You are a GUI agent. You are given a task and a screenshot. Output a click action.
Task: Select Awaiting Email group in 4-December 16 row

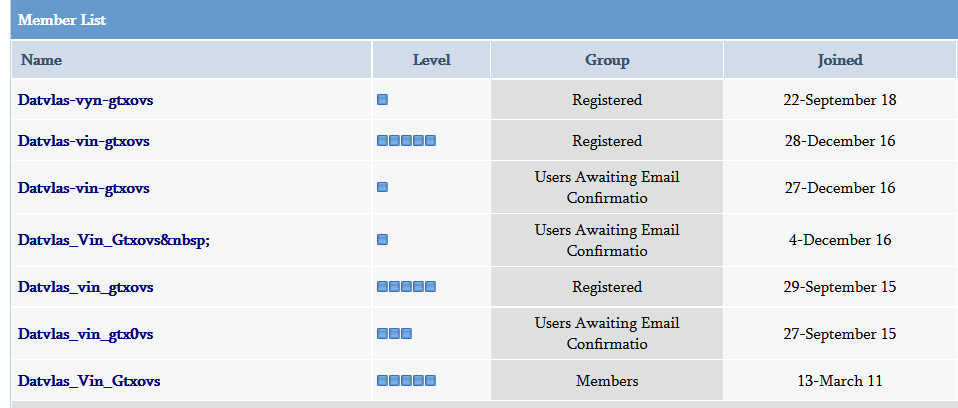pos(607,240)
